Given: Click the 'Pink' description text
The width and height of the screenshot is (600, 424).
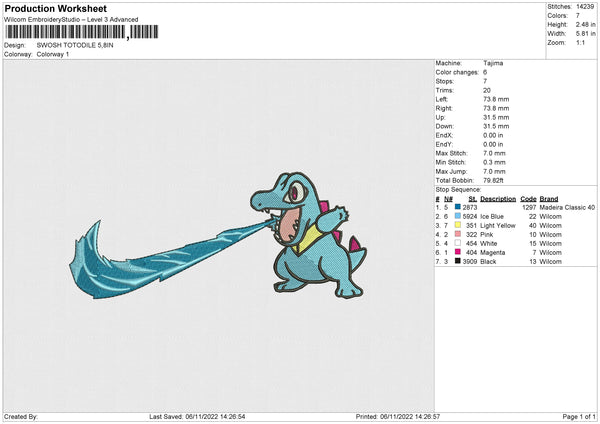Looking at the screenshot, I should [x=487, y=234].
